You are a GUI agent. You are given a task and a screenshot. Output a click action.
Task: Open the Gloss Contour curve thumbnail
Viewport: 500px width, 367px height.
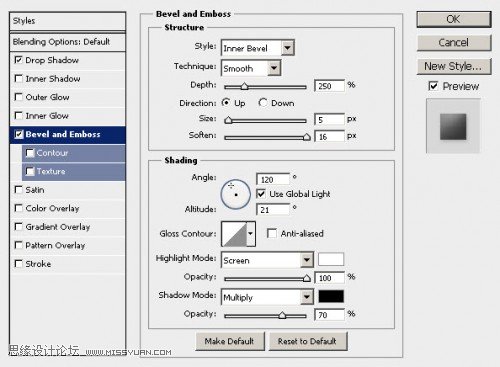[x=234, y=234]
